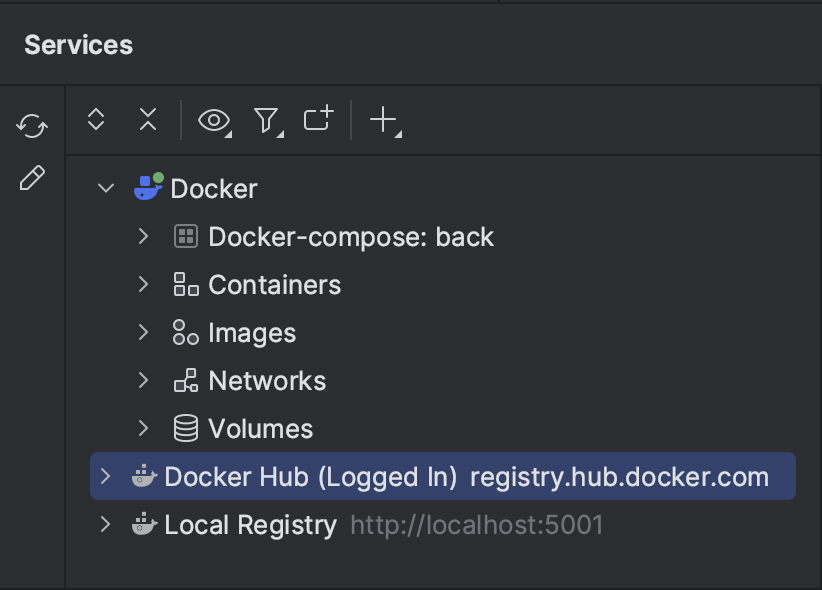This screenshot has width=822, height=590.
Task: Edit the Docker connection using the pencil icon
Action: pyautogui.click(x=32, y=177)
